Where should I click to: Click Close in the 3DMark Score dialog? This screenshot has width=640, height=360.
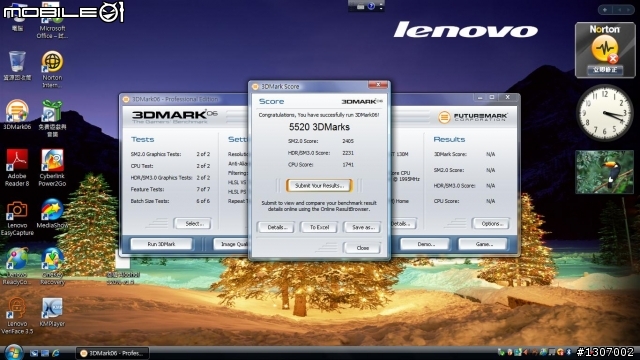click(x=362, y=248)
